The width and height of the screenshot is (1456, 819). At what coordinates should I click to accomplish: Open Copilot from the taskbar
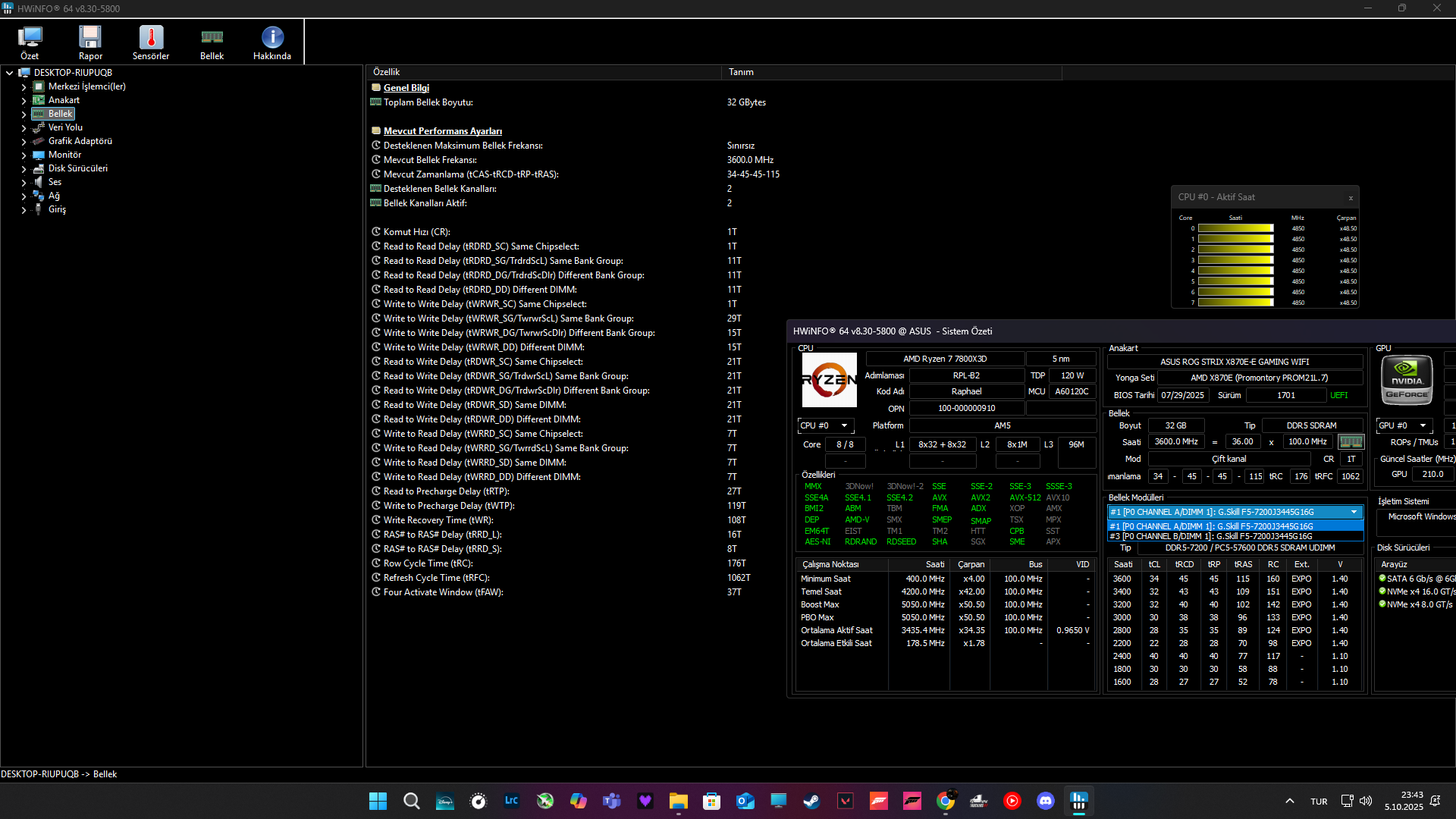tap(578, 801)
